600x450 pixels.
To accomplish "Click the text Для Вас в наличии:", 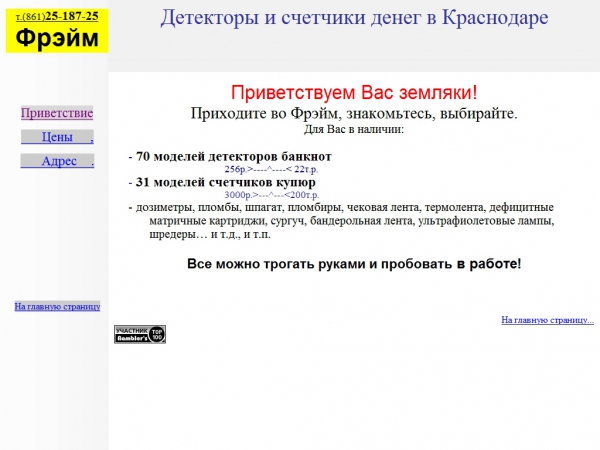I will click(x=354, y=129).
